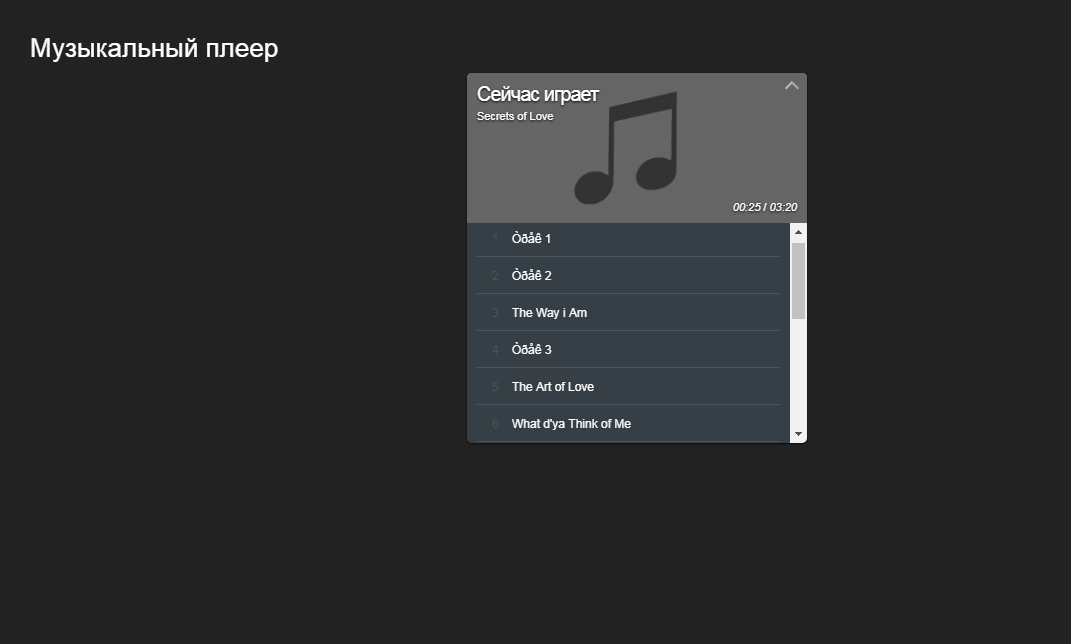Click track number 3 beside The Way i Am
The image size is (1071, 644).
495,313
